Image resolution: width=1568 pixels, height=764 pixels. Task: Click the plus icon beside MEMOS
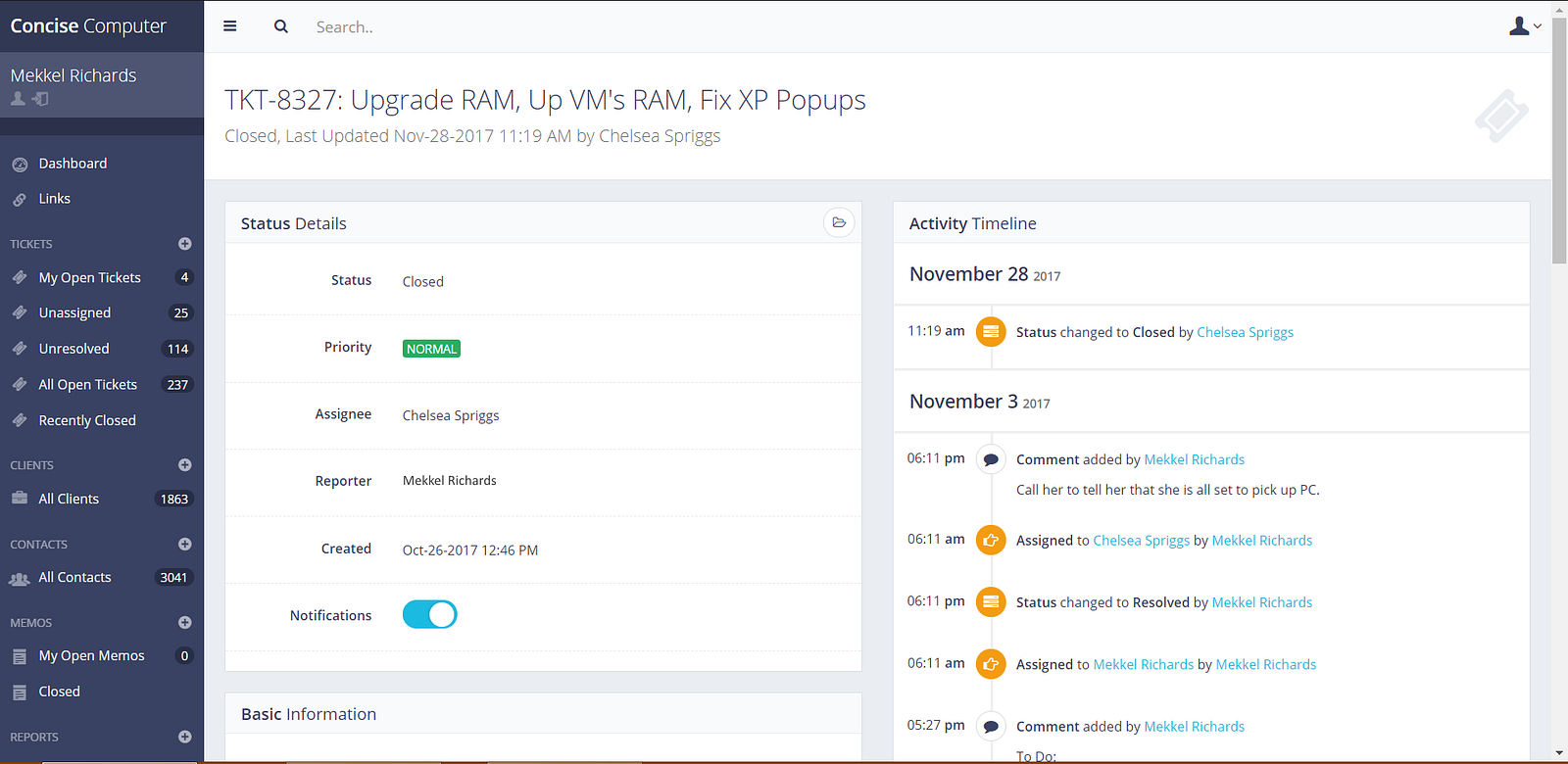[184, 623]
